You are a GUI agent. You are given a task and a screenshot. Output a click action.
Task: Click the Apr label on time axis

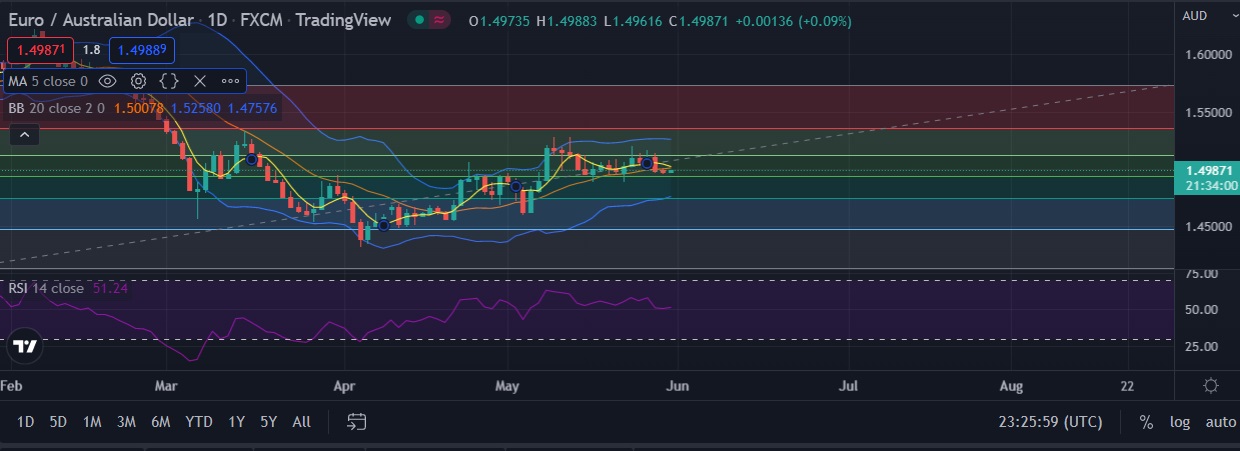pos(345,385)
